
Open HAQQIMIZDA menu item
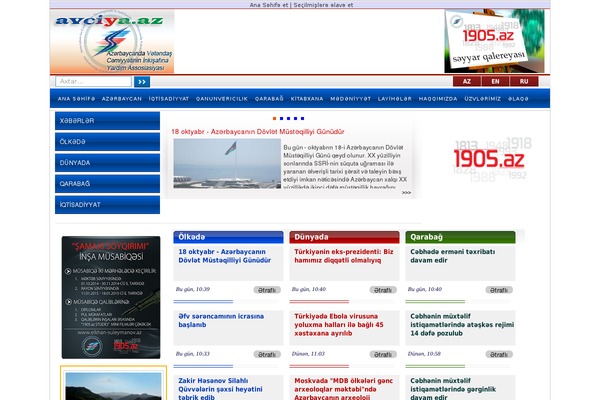point(438,99)
